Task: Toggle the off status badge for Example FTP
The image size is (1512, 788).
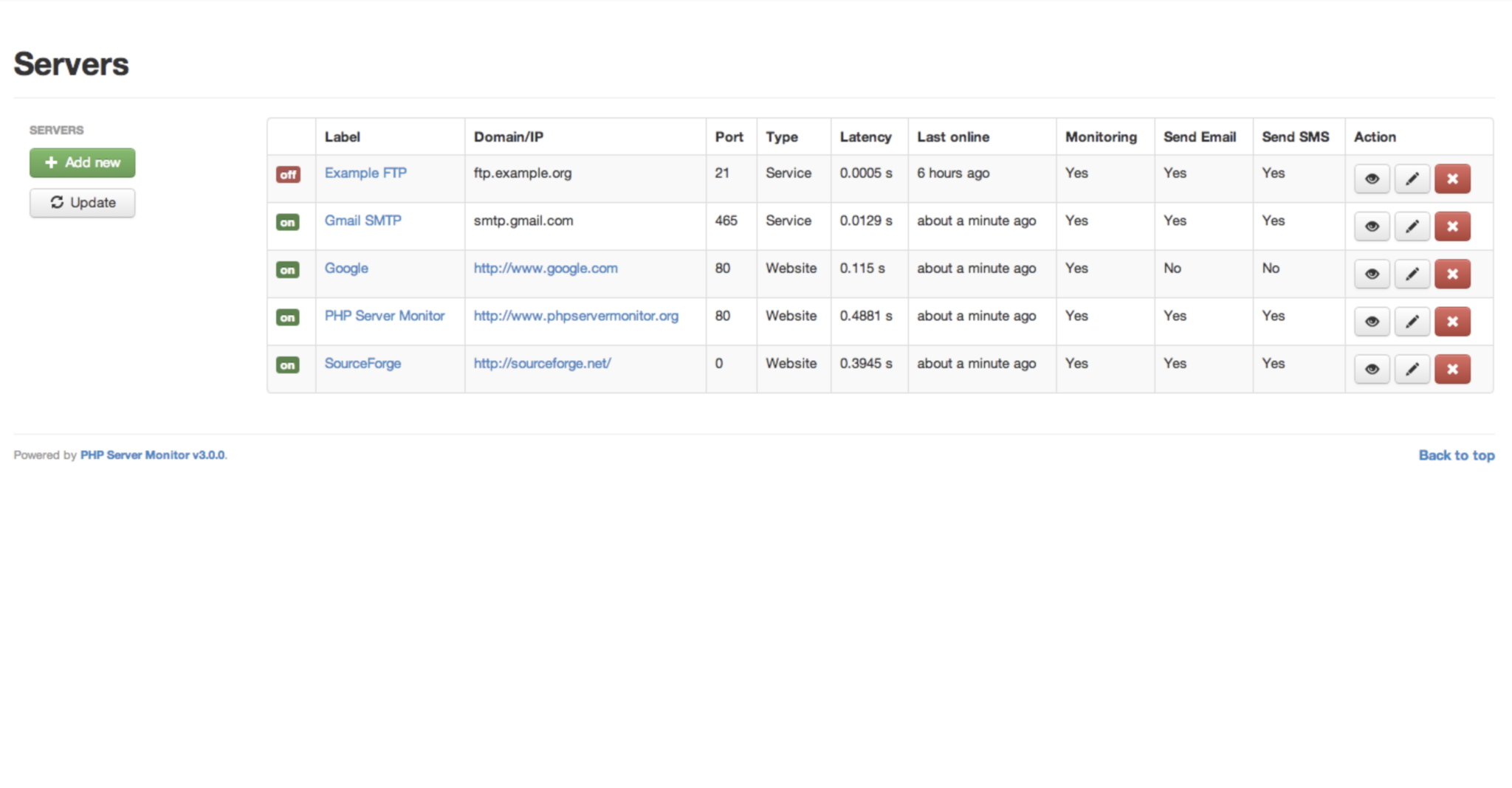Action: point(287,175)
